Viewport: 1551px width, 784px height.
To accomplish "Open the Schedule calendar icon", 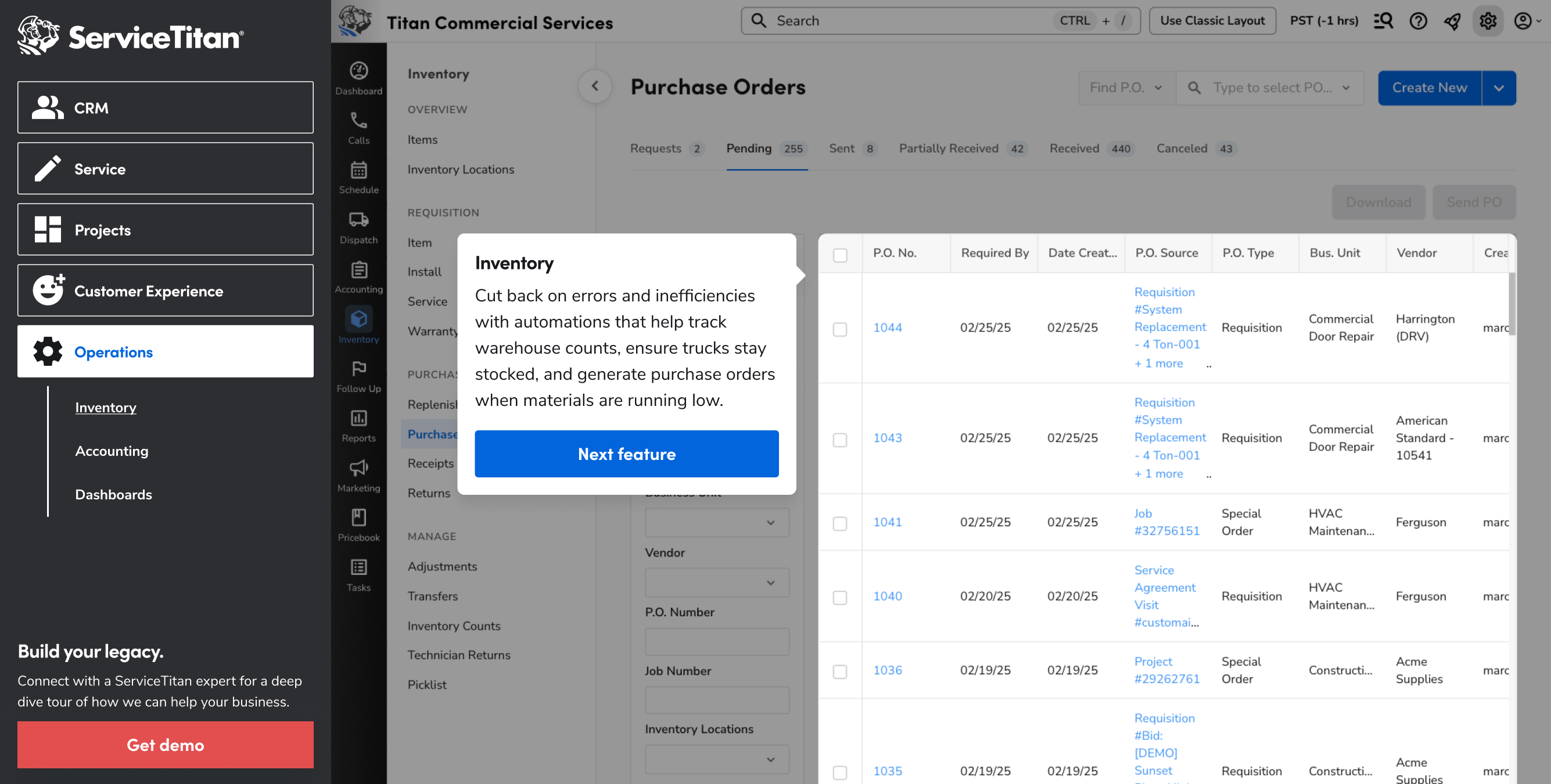I will [x=358, y=171].
